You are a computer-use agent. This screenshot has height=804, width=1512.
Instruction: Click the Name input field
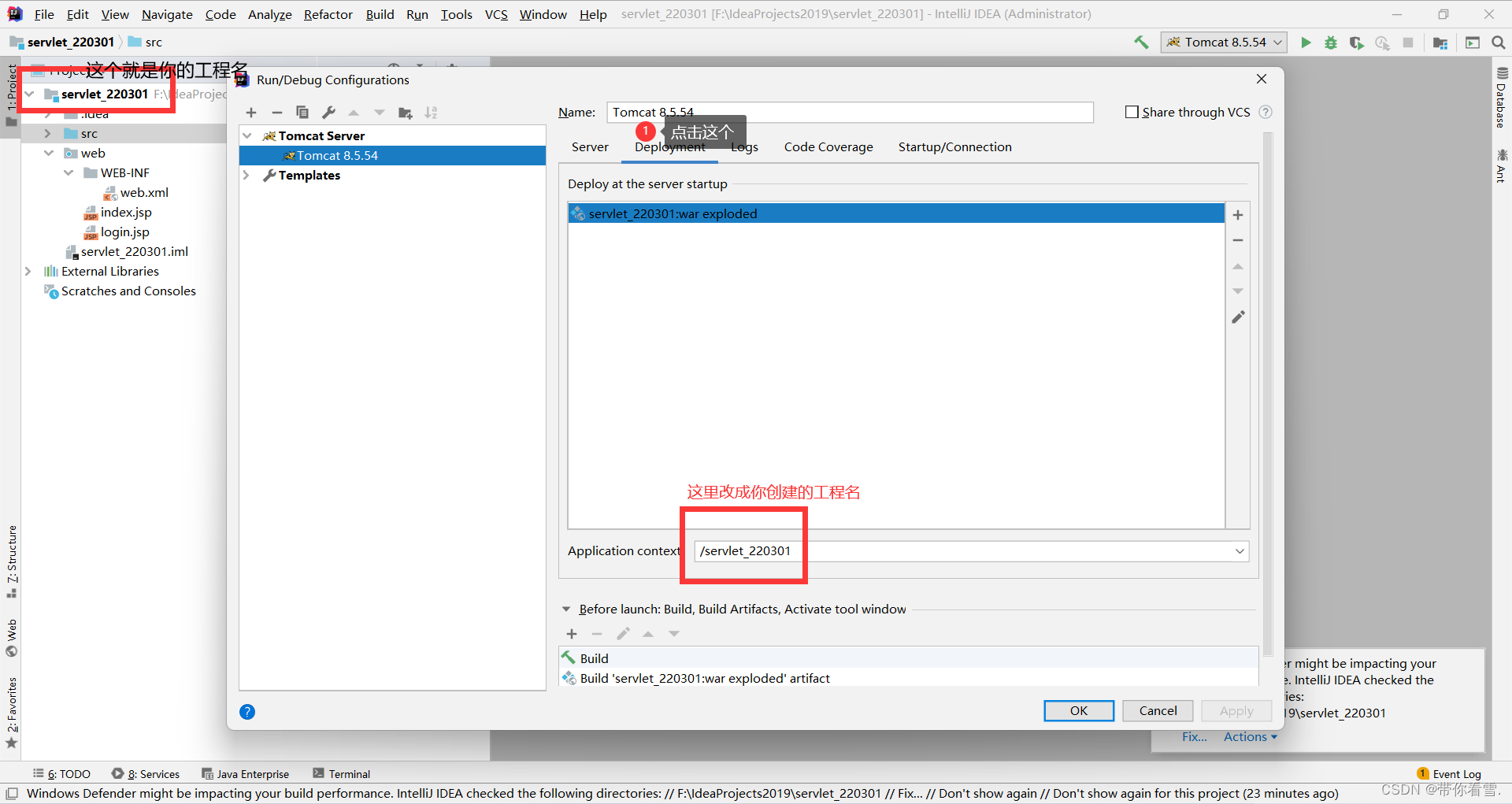tap(850, 113)
